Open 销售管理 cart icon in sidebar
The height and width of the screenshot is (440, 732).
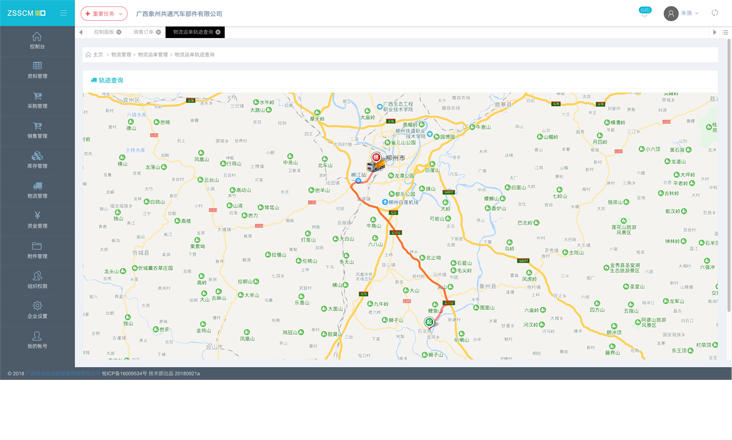(x=37, y=126)
